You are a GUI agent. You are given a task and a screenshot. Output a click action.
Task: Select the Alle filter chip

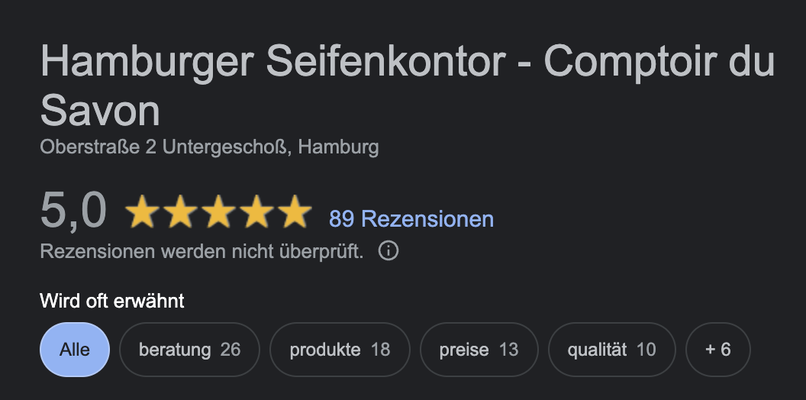tap(75, 350)
